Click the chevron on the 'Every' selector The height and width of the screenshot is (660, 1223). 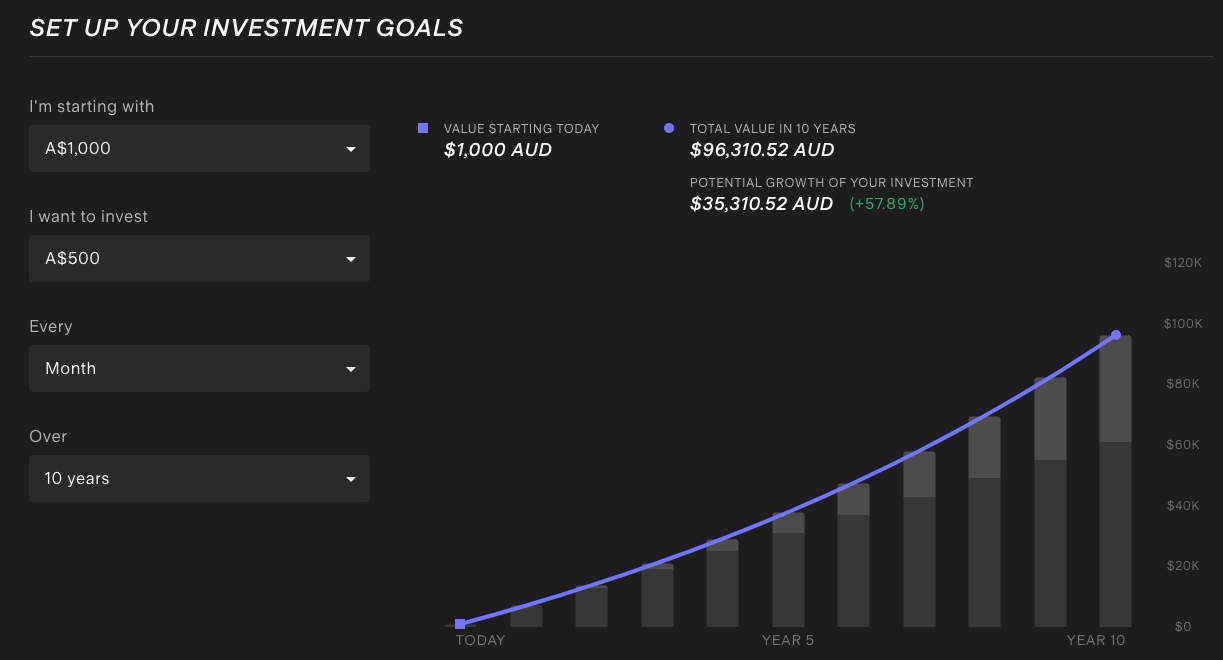pyautogui.click(x=351, y=368)
